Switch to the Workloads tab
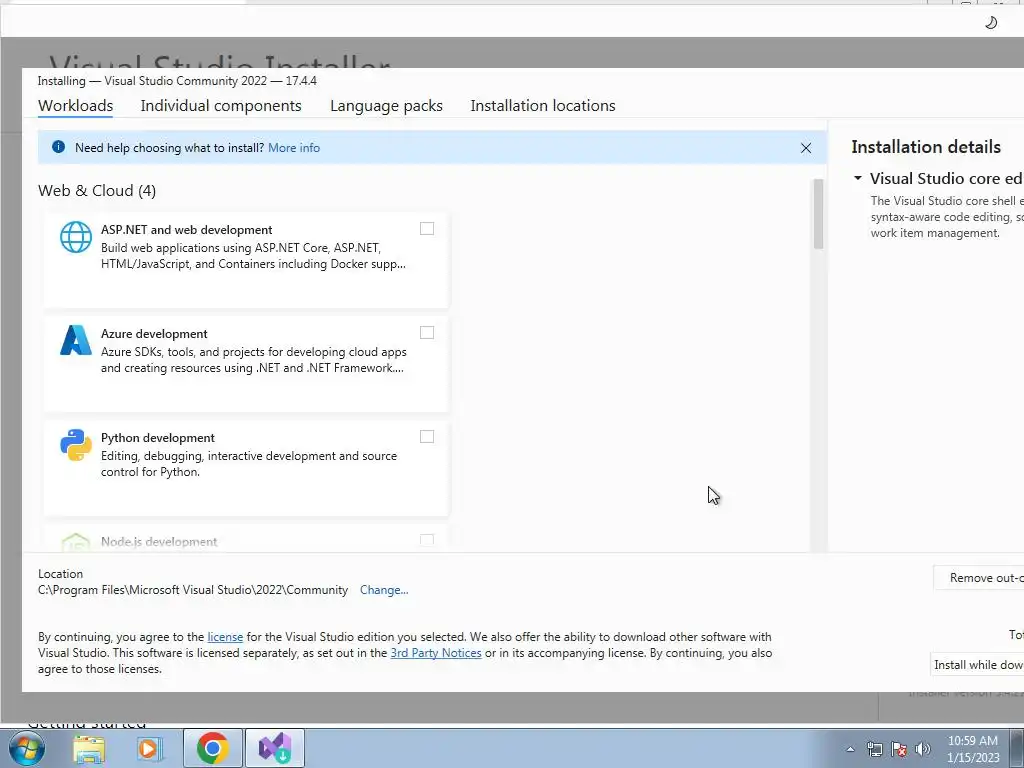Viewport: 1024px width, 768px height. [x=75, y=106]
